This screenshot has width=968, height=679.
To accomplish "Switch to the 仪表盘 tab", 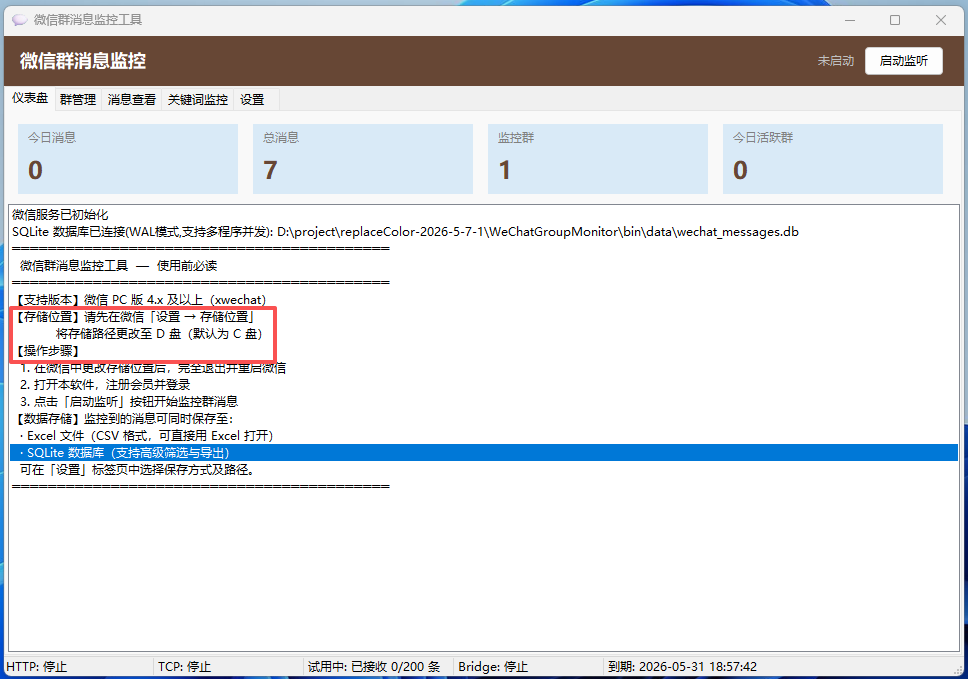I will click(30, 98).
